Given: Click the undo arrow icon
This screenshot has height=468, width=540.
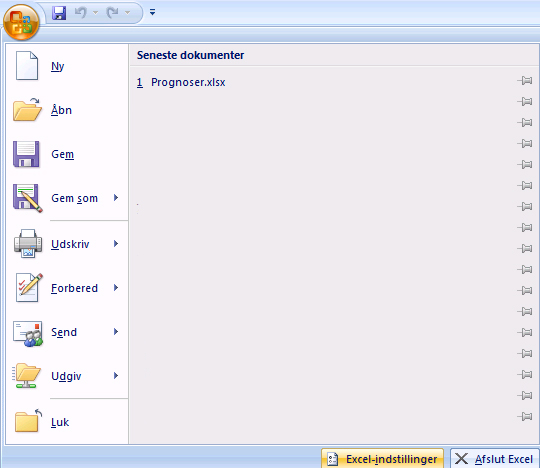Looking at the screenshot, I should tap(81, 13).
